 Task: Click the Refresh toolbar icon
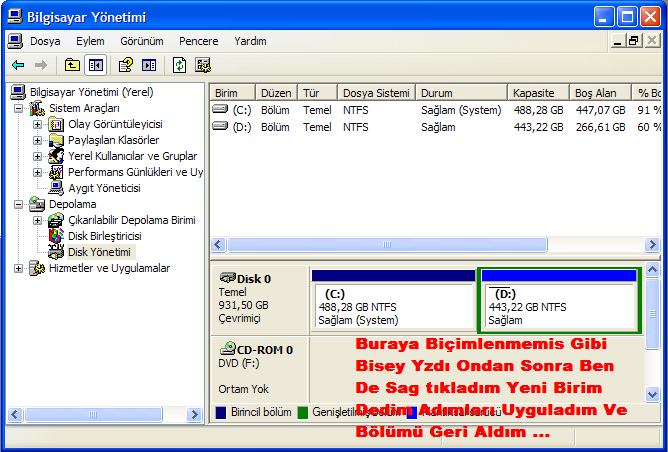click(x=179, y=65)
